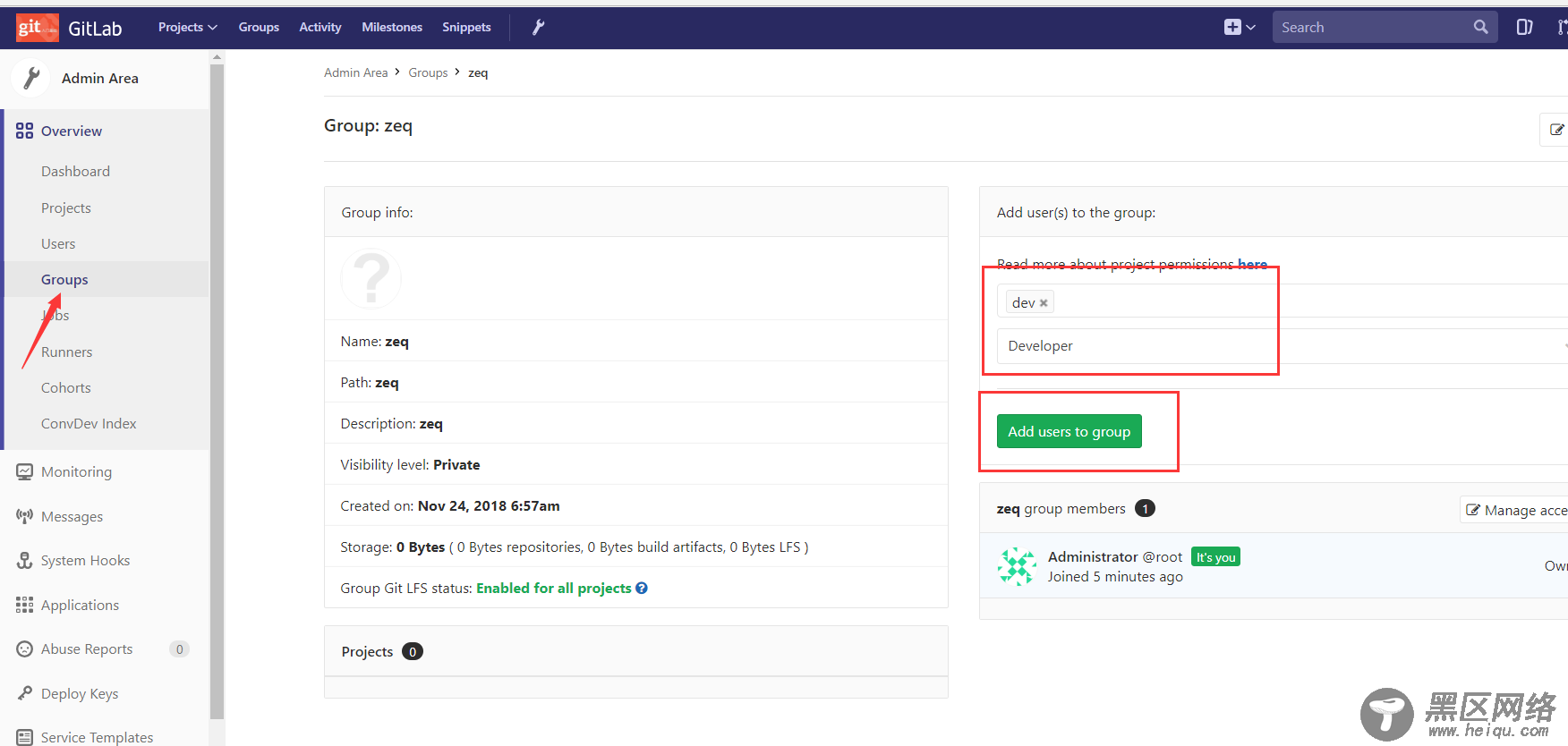Click the Groups breadcrumb link
1568x746 pixels.
428,72
